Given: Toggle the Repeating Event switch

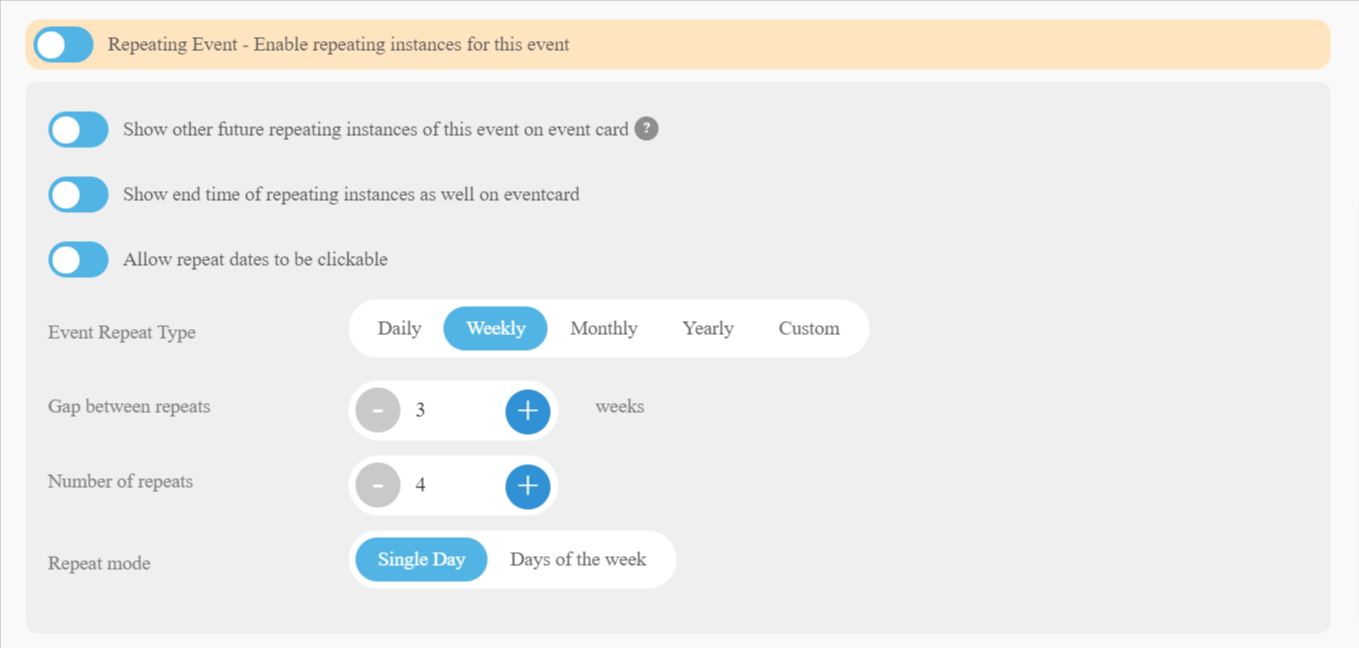Looking at the screenshot, I should pos(64,45).
